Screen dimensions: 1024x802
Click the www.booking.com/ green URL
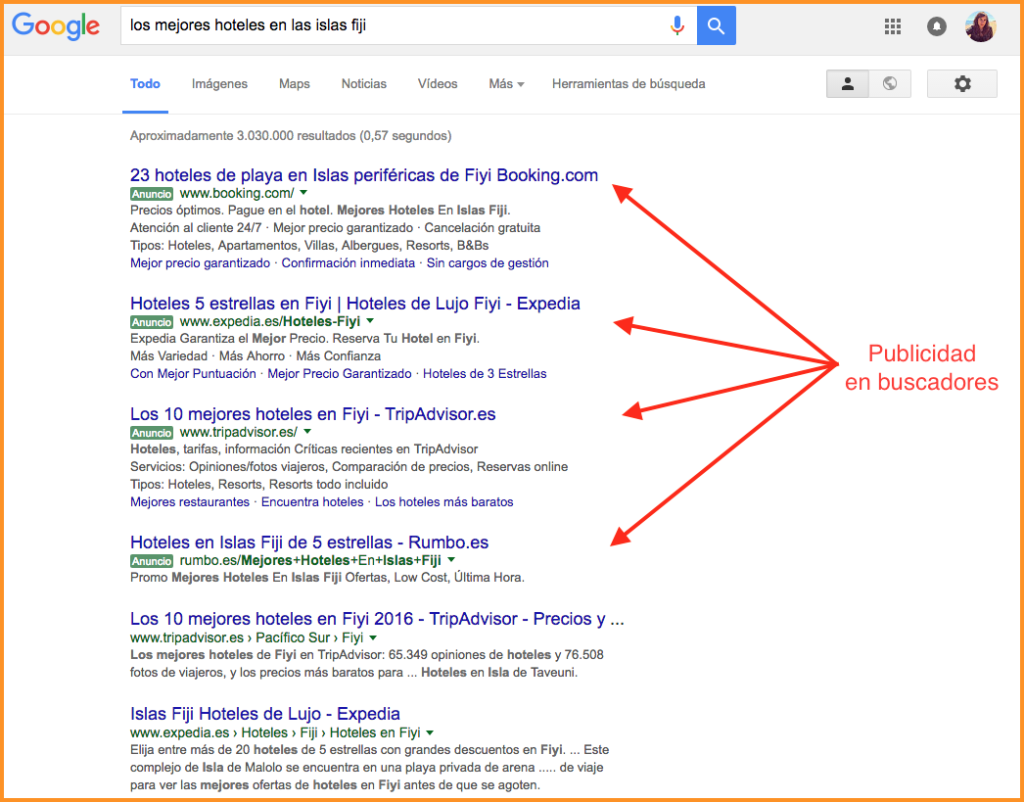[x=237, y=193]
